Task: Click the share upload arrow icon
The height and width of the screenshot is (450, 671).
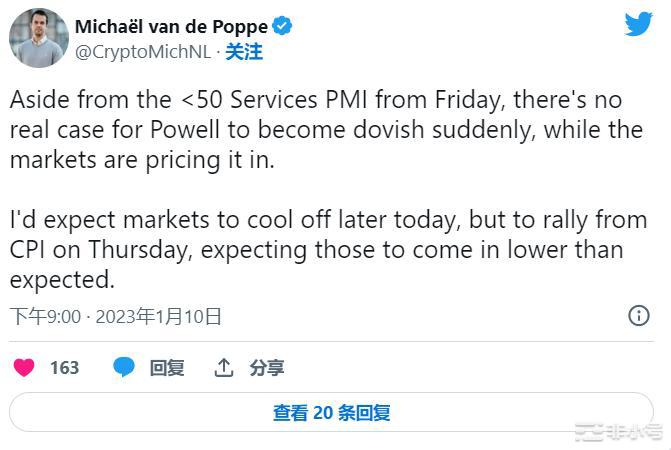Action: [x=224, y=368]
